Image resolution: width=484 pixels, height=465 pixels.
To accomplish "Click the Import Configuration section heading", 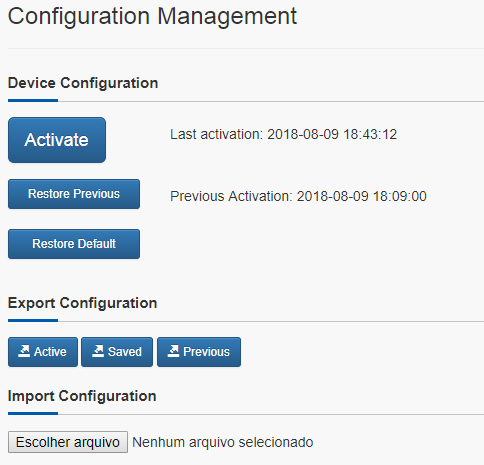I will click(x=82, y=396).
